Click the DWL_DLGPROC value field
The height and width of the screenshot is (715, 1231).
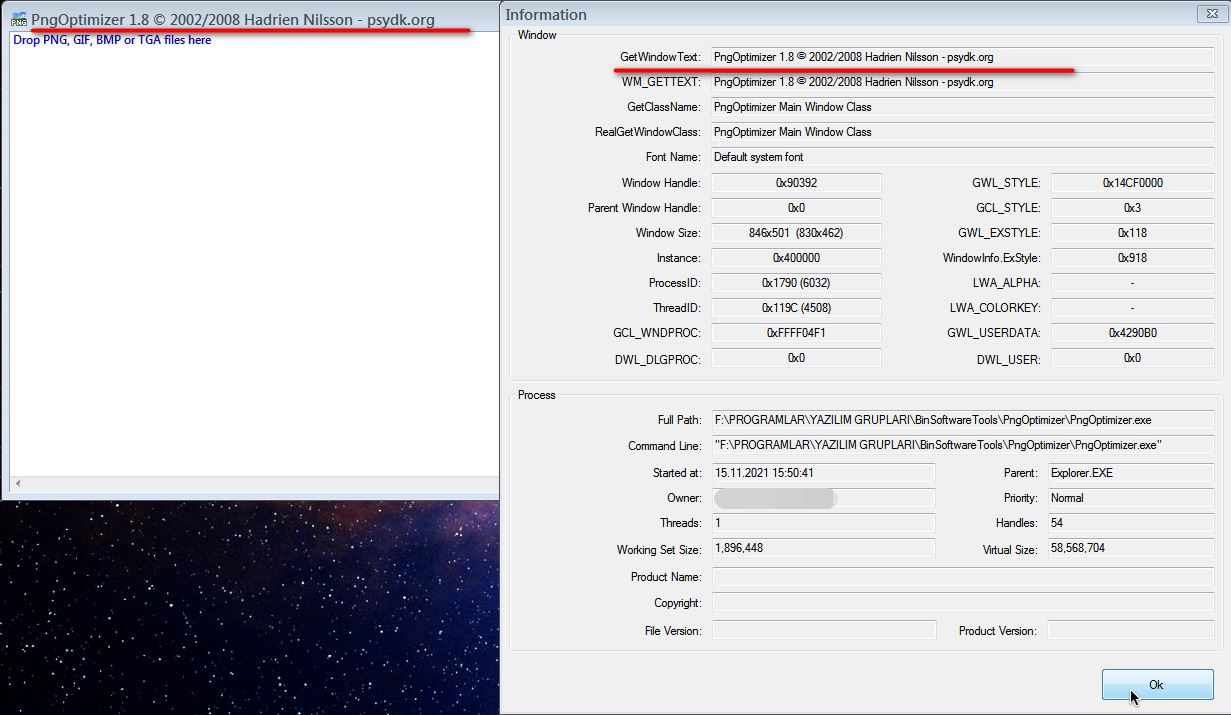click(x=796, y=358)
